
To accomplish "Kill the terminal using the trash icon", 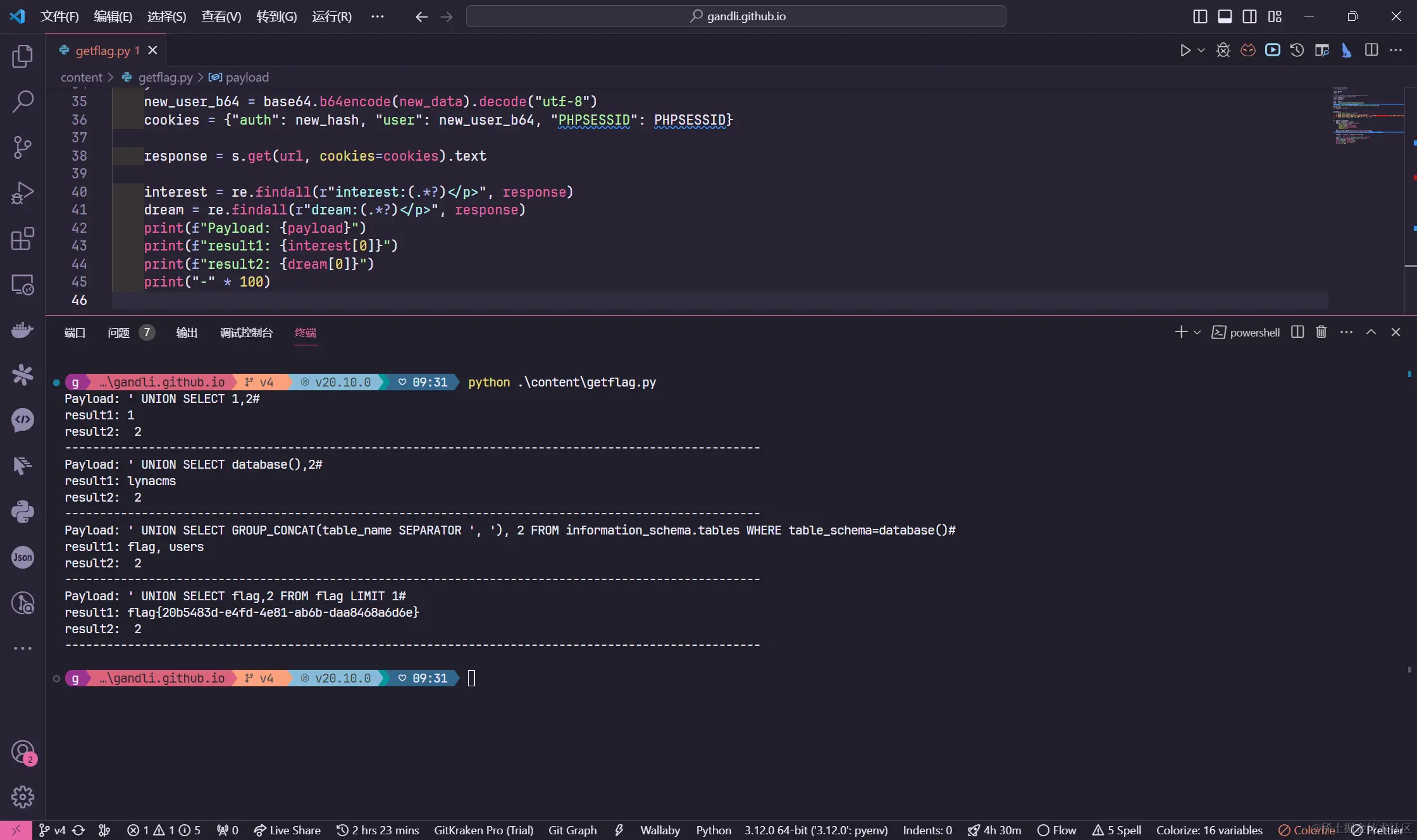I will pos(1321,331).
